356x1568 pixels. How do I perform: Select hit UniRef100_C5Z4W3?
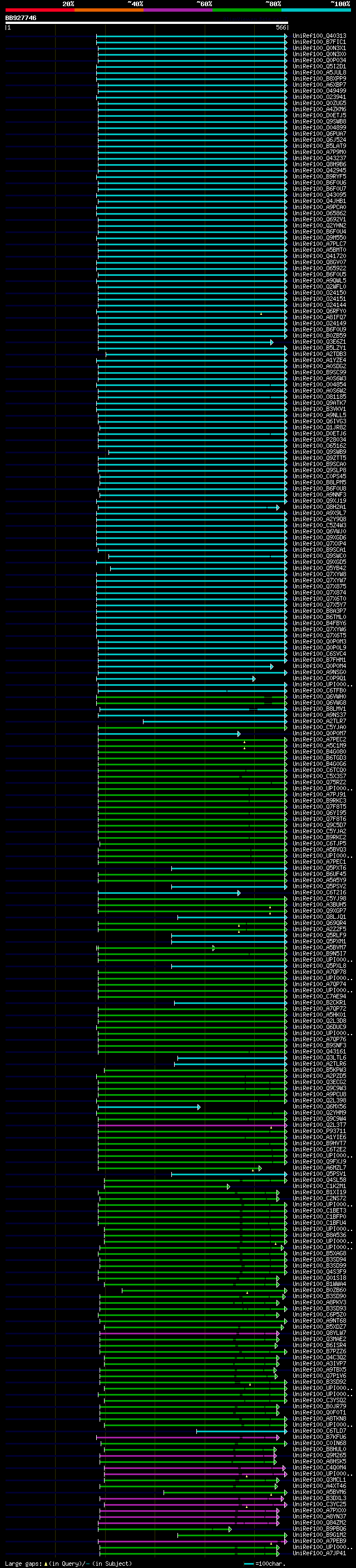point(319,525)
